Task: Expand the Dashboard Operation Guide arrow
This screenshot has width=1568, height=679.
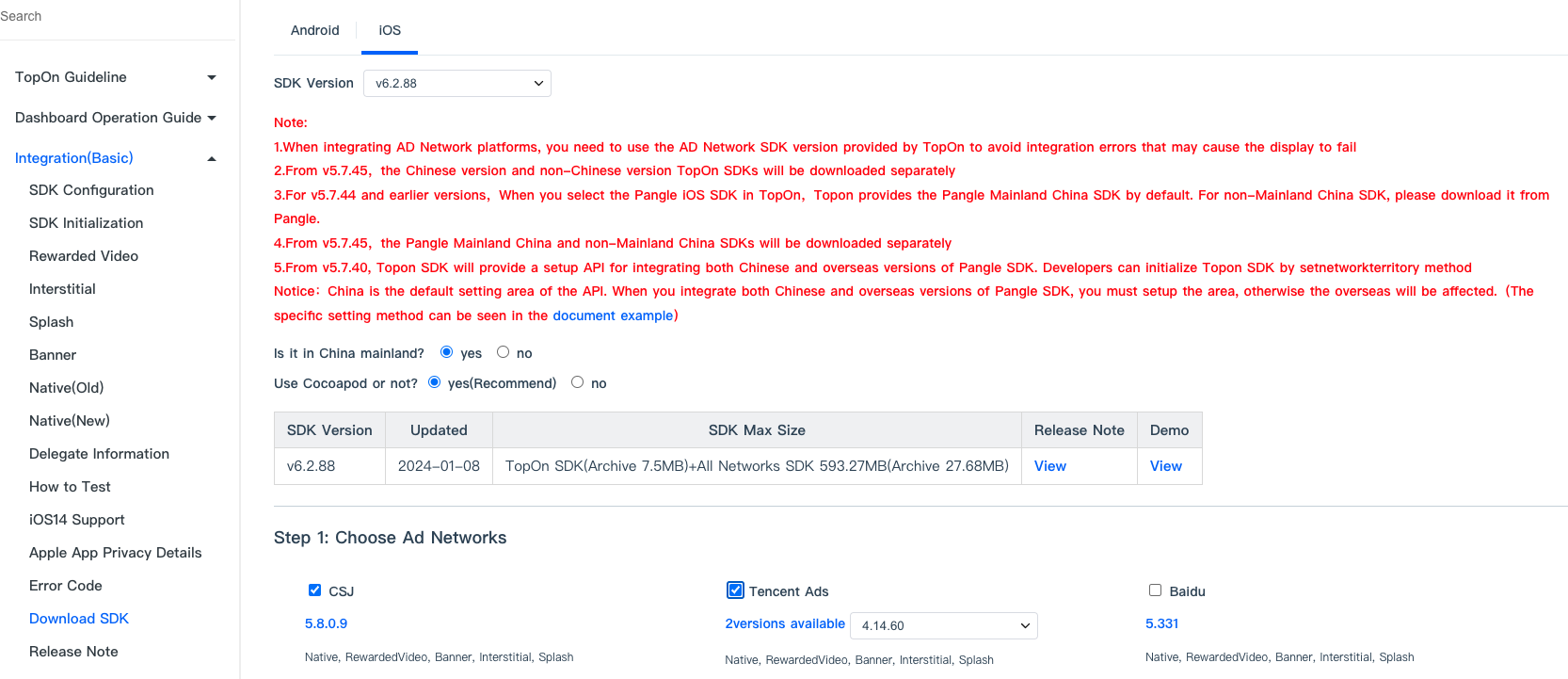Action: (x=212, y=118)
